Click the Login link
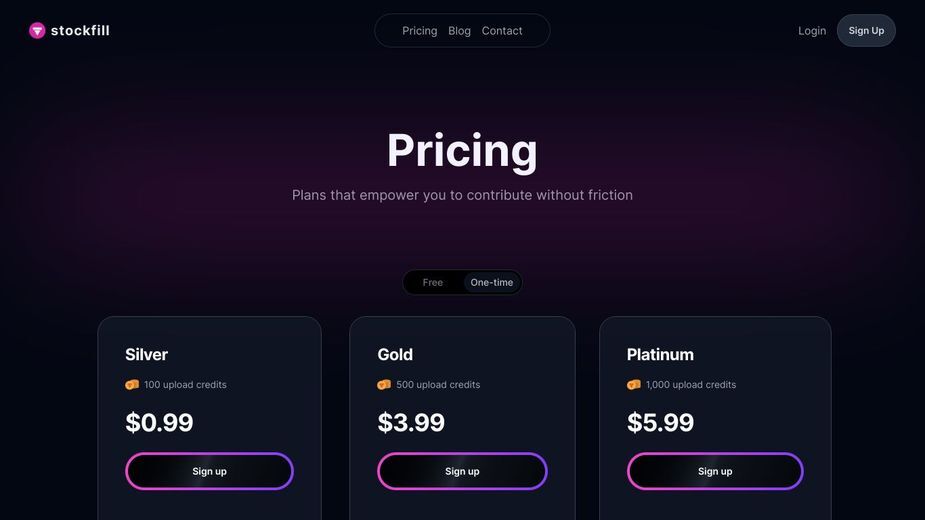925x520 pixels. click(812, 31)
